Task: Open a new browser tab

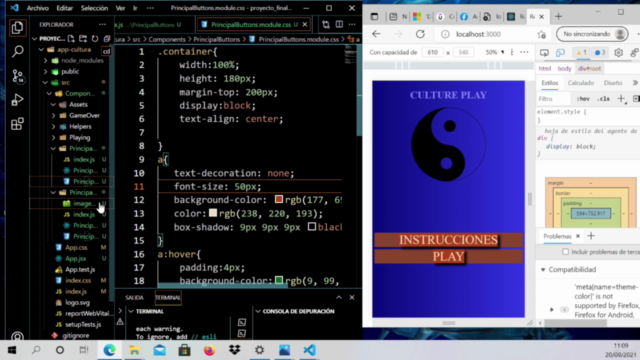Action: [558, 16]
